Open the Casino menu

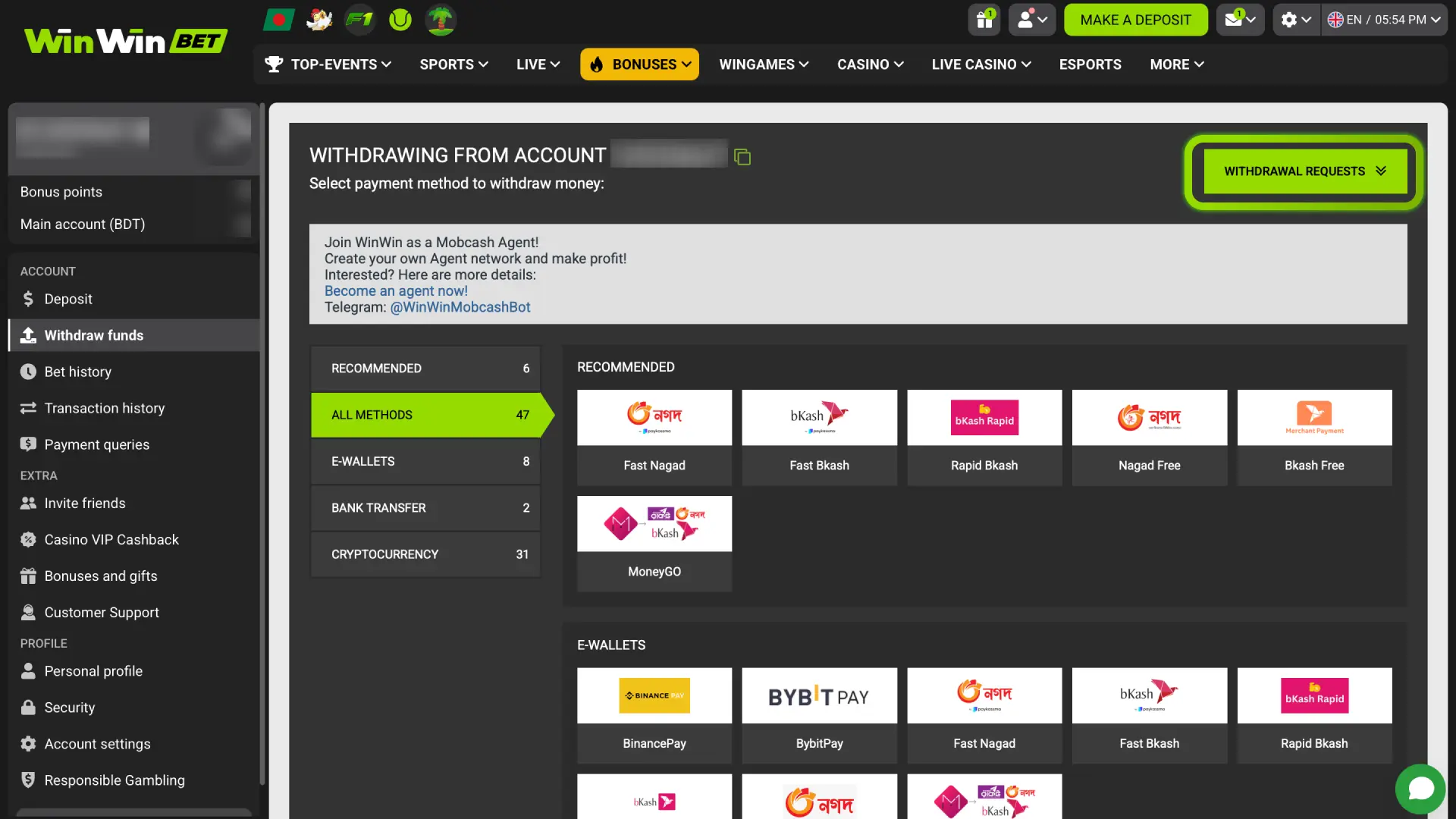(x=870, y=64)
